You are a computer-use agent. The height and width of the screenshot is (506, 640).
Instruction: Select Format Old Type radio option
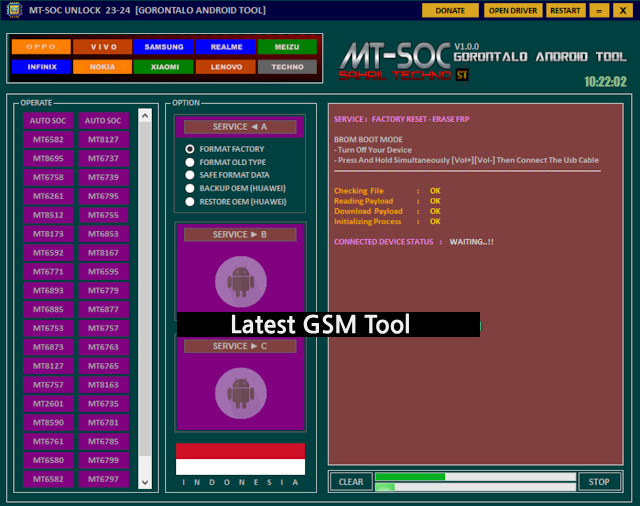[190, 162]
